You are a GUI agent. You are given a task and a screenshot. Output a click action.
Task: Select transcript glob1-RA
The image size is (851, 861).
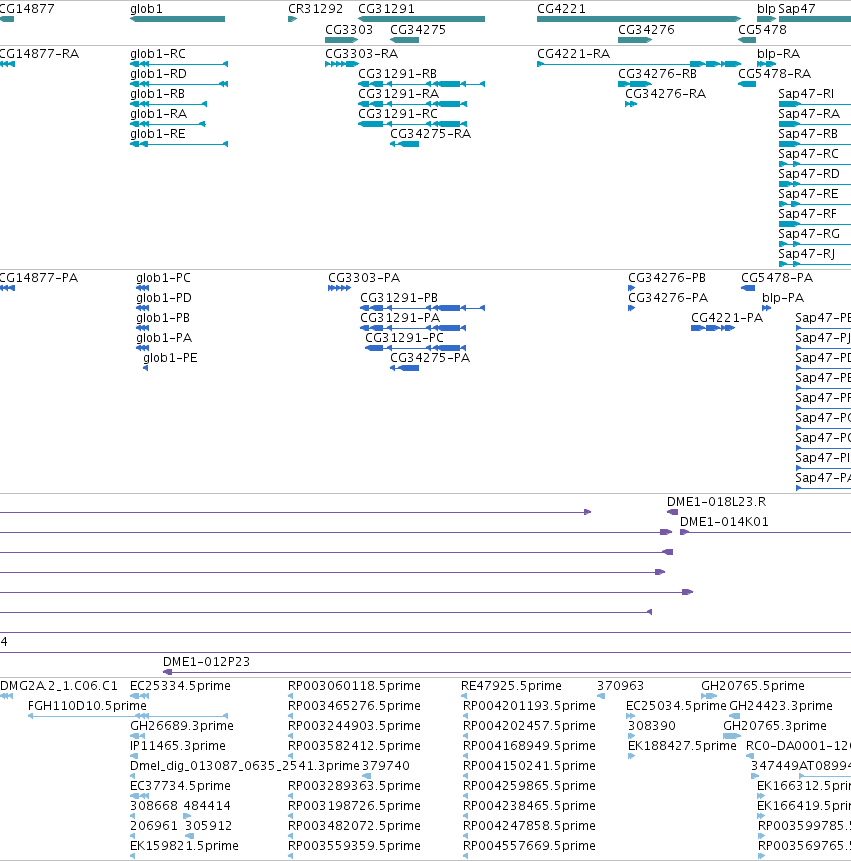click(x=167, y=124)
